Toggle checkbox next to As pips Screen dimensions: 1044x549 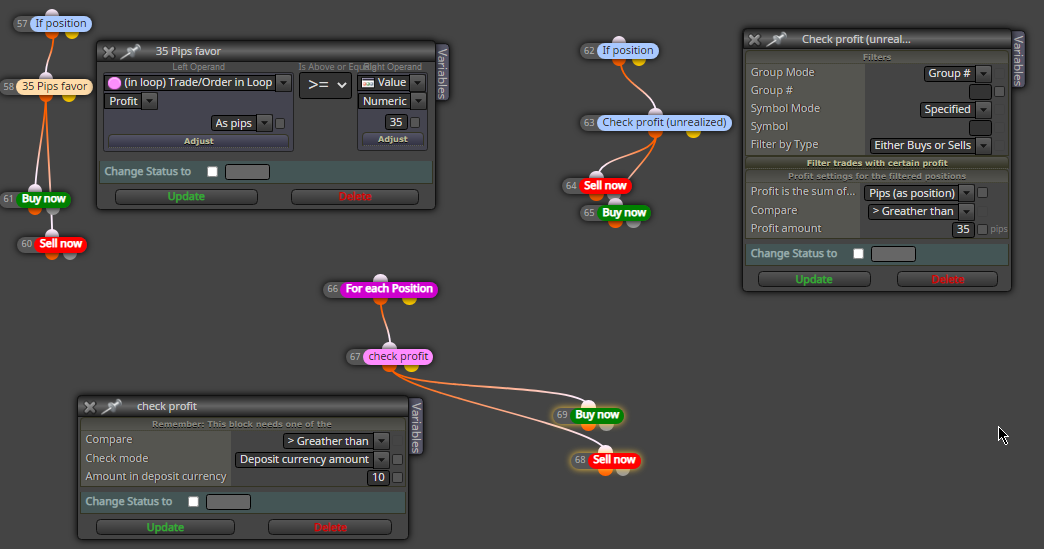click(x=280, y=124)
